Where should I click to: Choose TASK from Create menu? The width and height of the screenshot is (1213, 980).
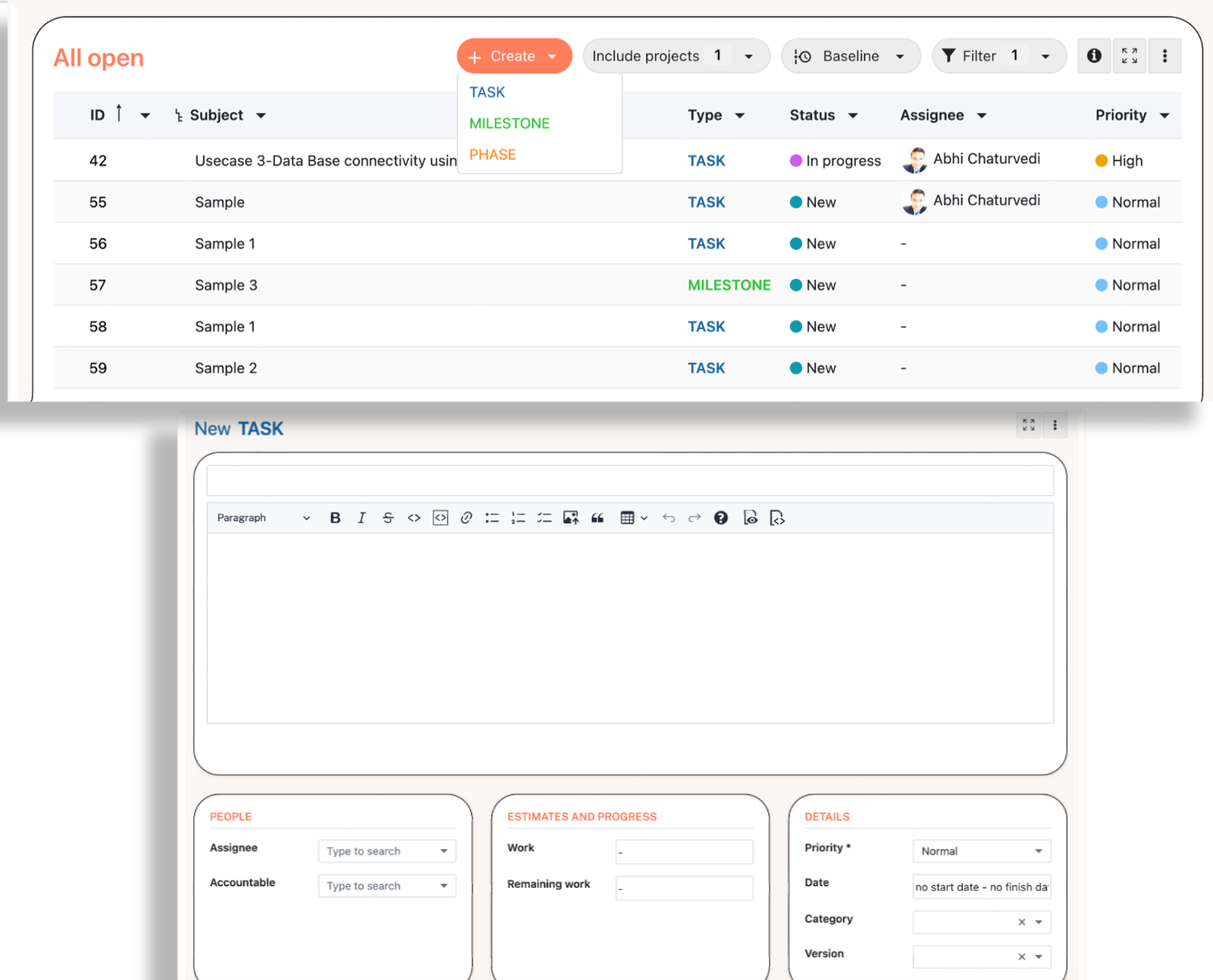click(x=487, y=92)
